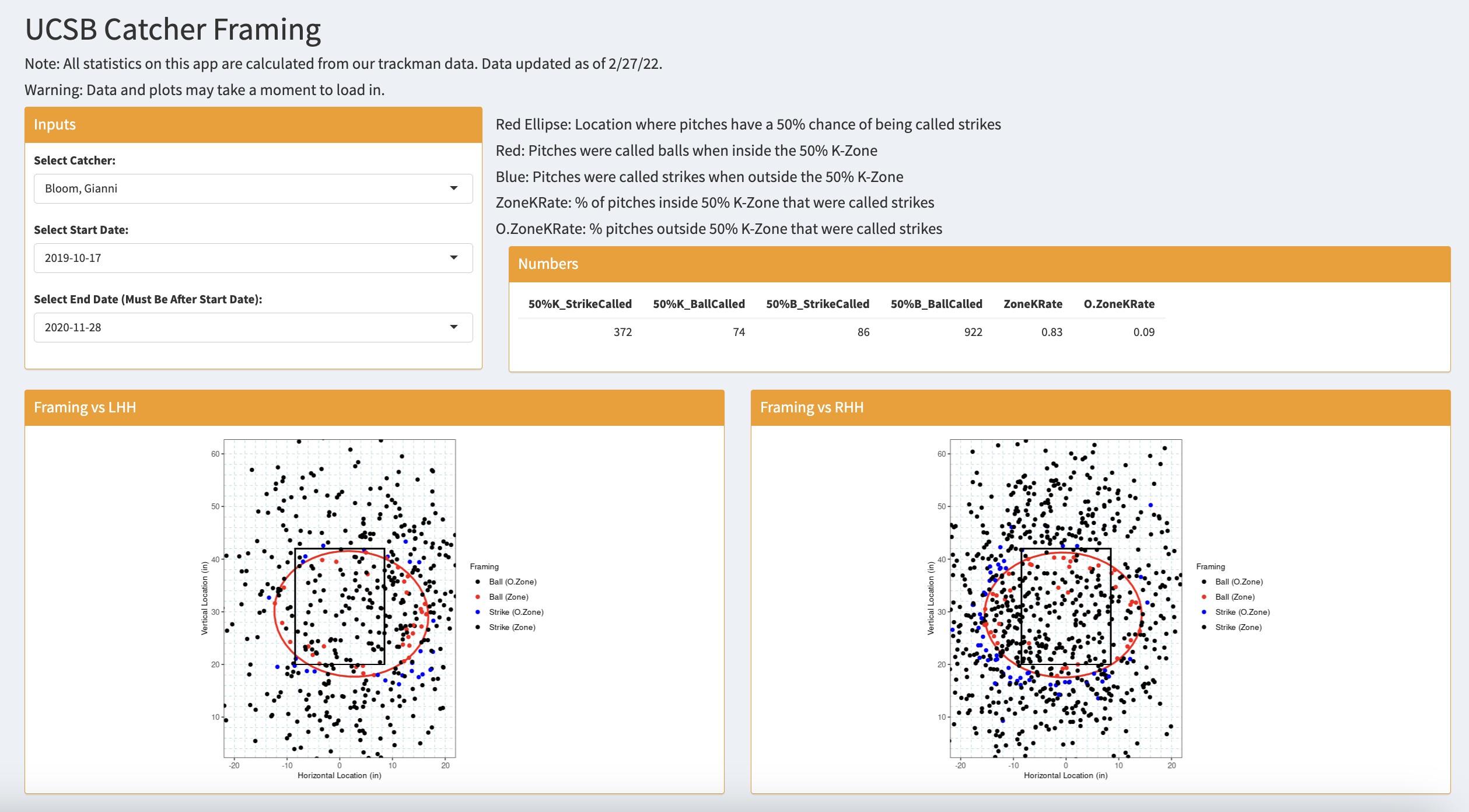Screen dimensions: 1469x812
Task: Click the 372 value in the Numbers table
Action: pyautogui.click(x=622, y=332)
